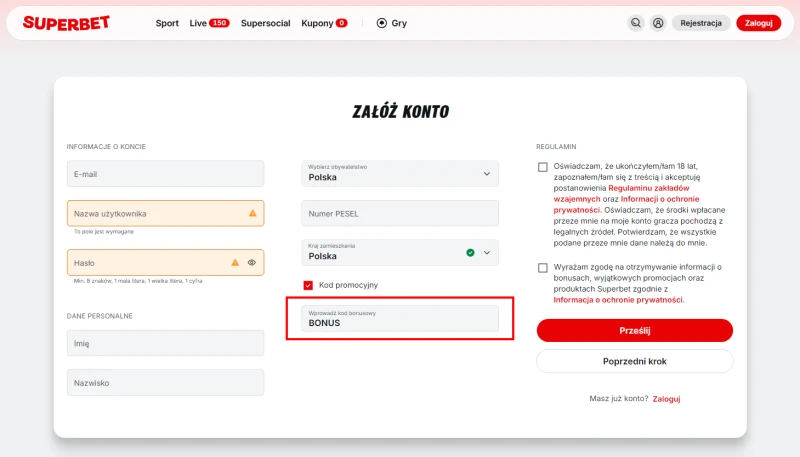
Task: Uncheck the Kod promocyjny checkbox
Action: point(308,285)
